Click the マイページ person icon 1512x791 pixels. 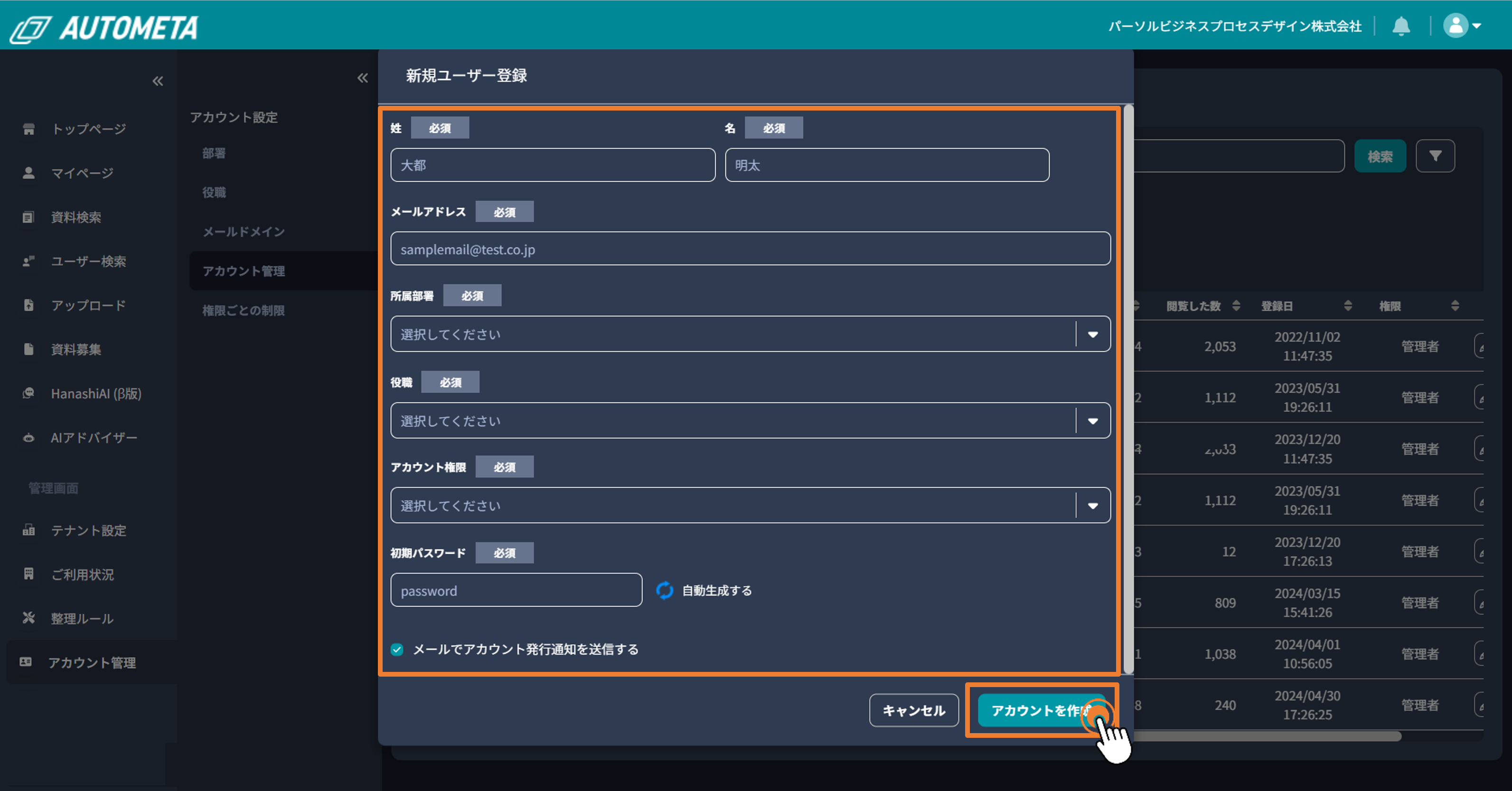click(28, 173)
